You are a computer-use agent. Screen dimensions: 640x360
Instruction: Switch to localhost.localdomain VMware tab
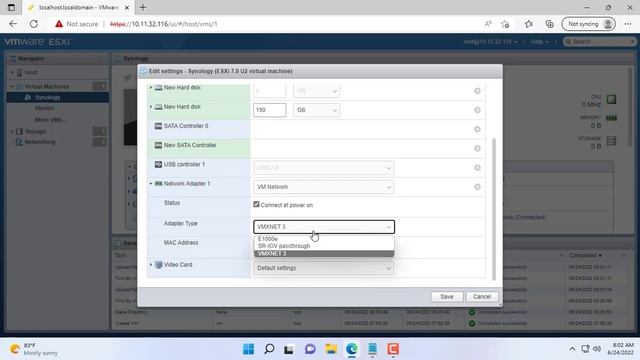point(78,7)
